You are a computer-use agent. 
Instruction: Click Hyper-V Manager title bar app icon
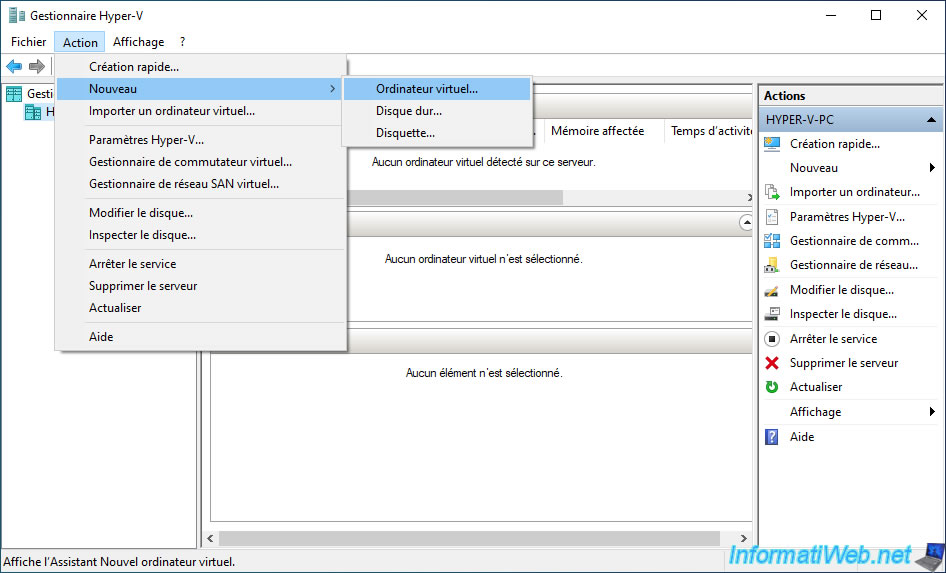click(16, 16)
